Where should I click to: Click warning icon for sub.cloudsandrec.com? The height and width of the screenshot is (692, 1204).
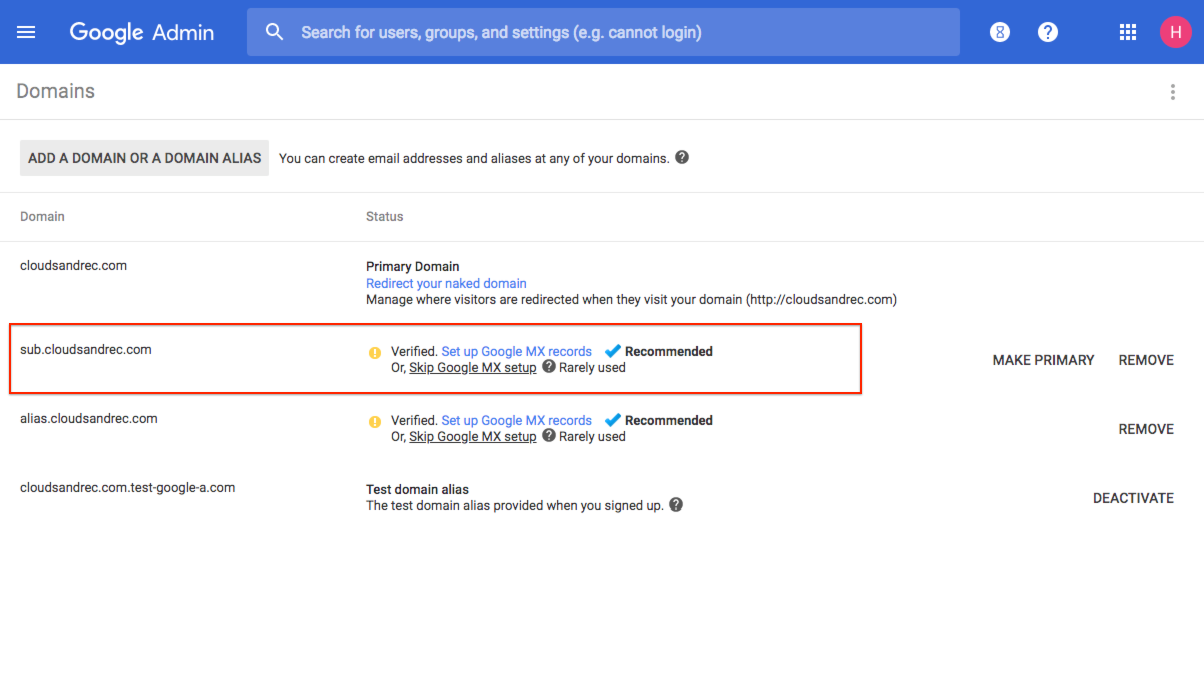point(375,352)
